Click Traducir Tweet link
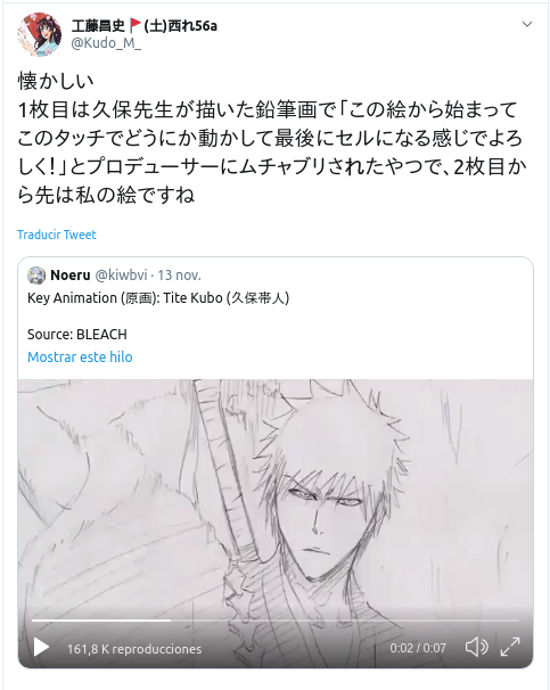 56,235
